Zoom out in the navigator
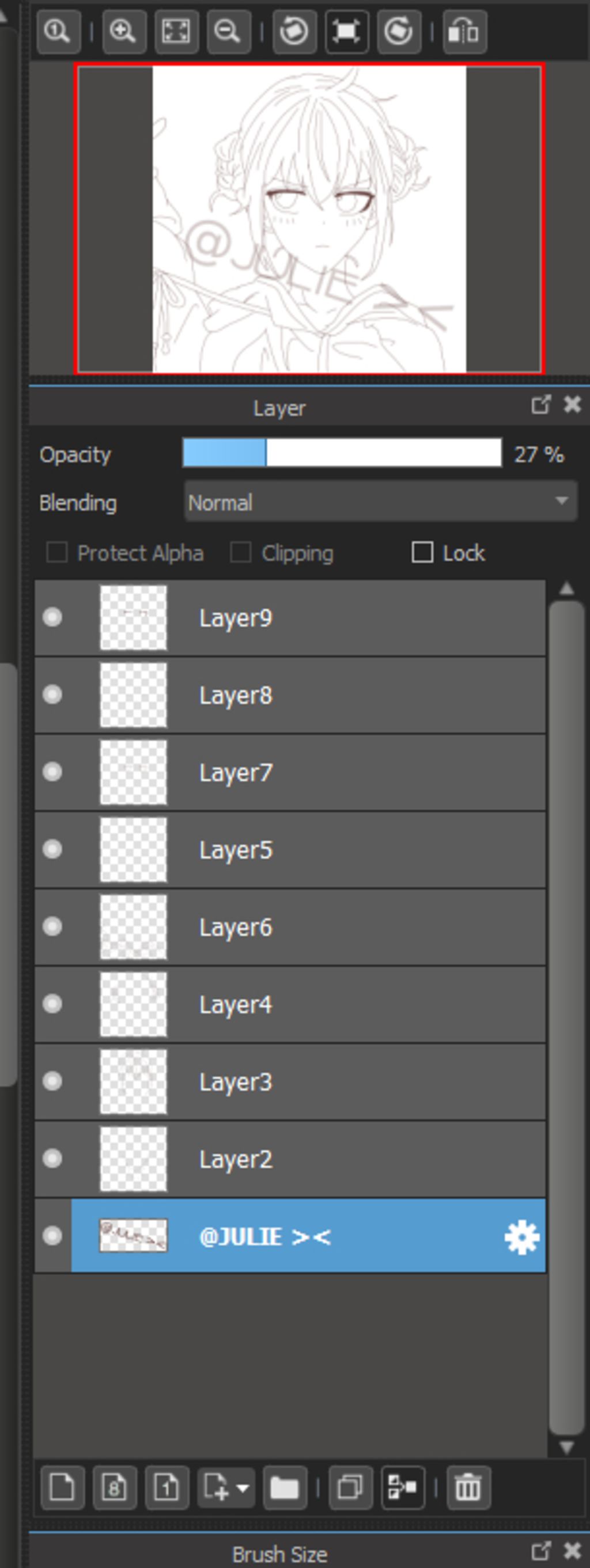The image size is (590, 1568). click(228, 31)
